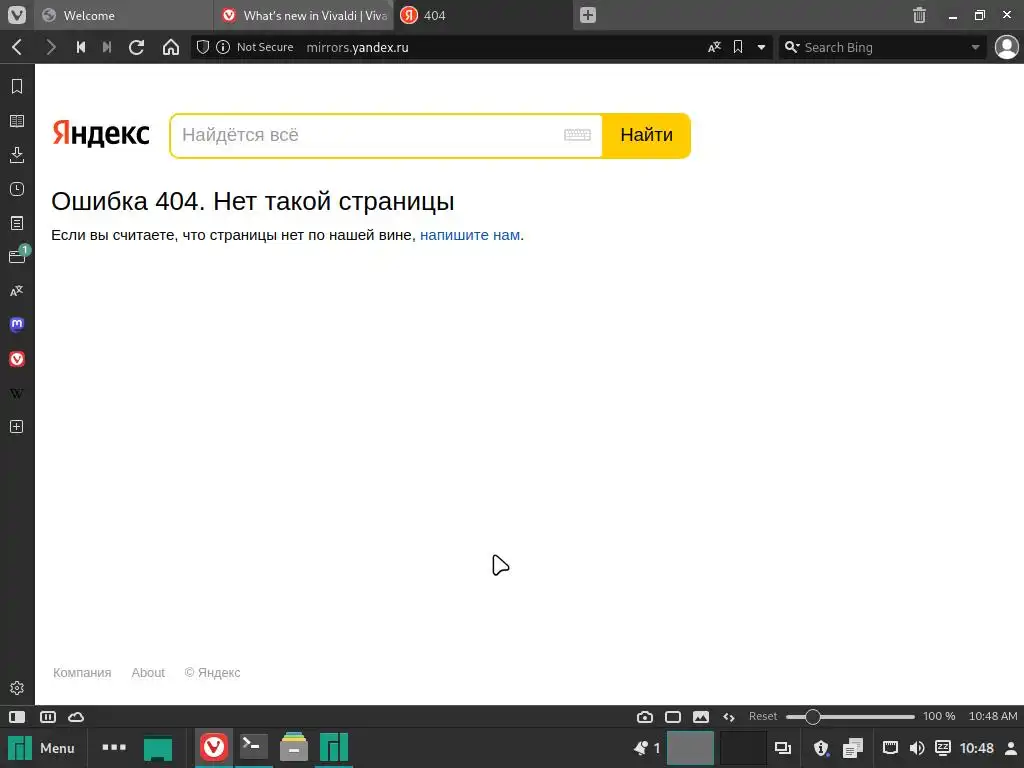The width and height of the screenshot is (1024, 768).
Task: Open the Downloads panel
Action: click(17, 155)
